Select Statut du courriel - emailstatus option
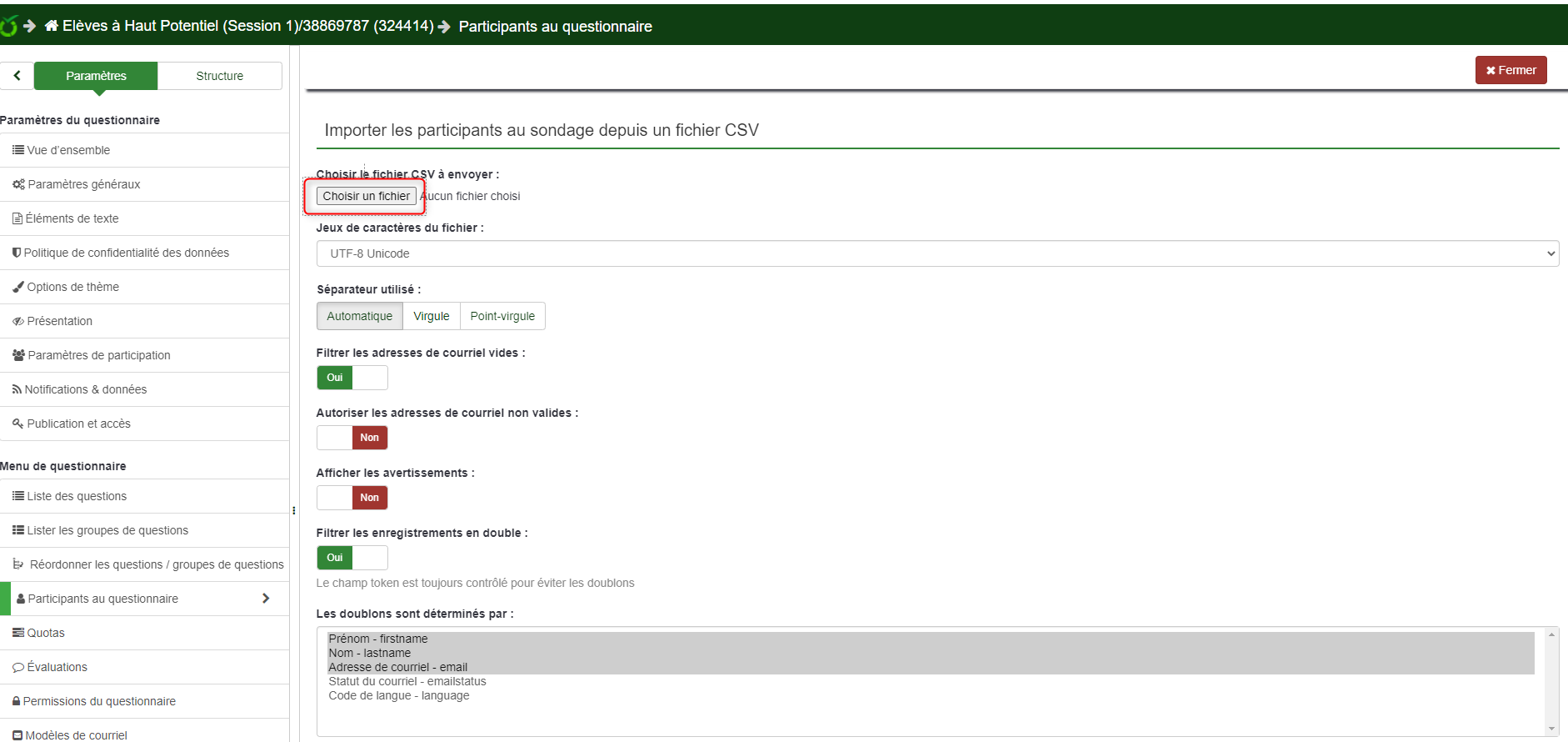Viewport: 1568px width, 742px height. tap(407, 681)
